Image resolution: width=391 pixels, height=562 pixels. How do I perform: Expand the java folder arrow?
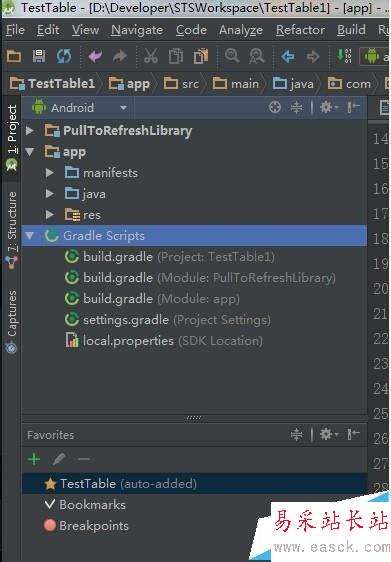pyautogui.click(x=50, y=194)
